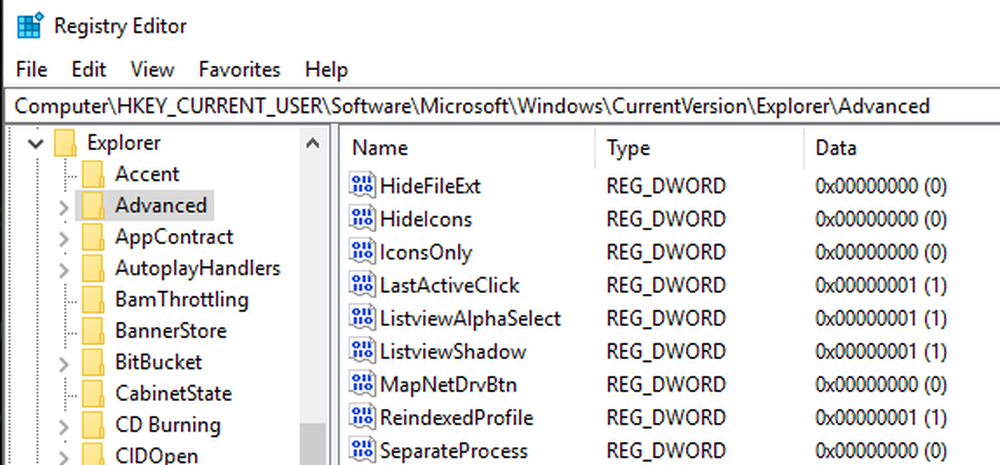The width and height of the screenshot is (1000, 465).
Task: Select the CIDOpen key label
Action: pos(157,455)
